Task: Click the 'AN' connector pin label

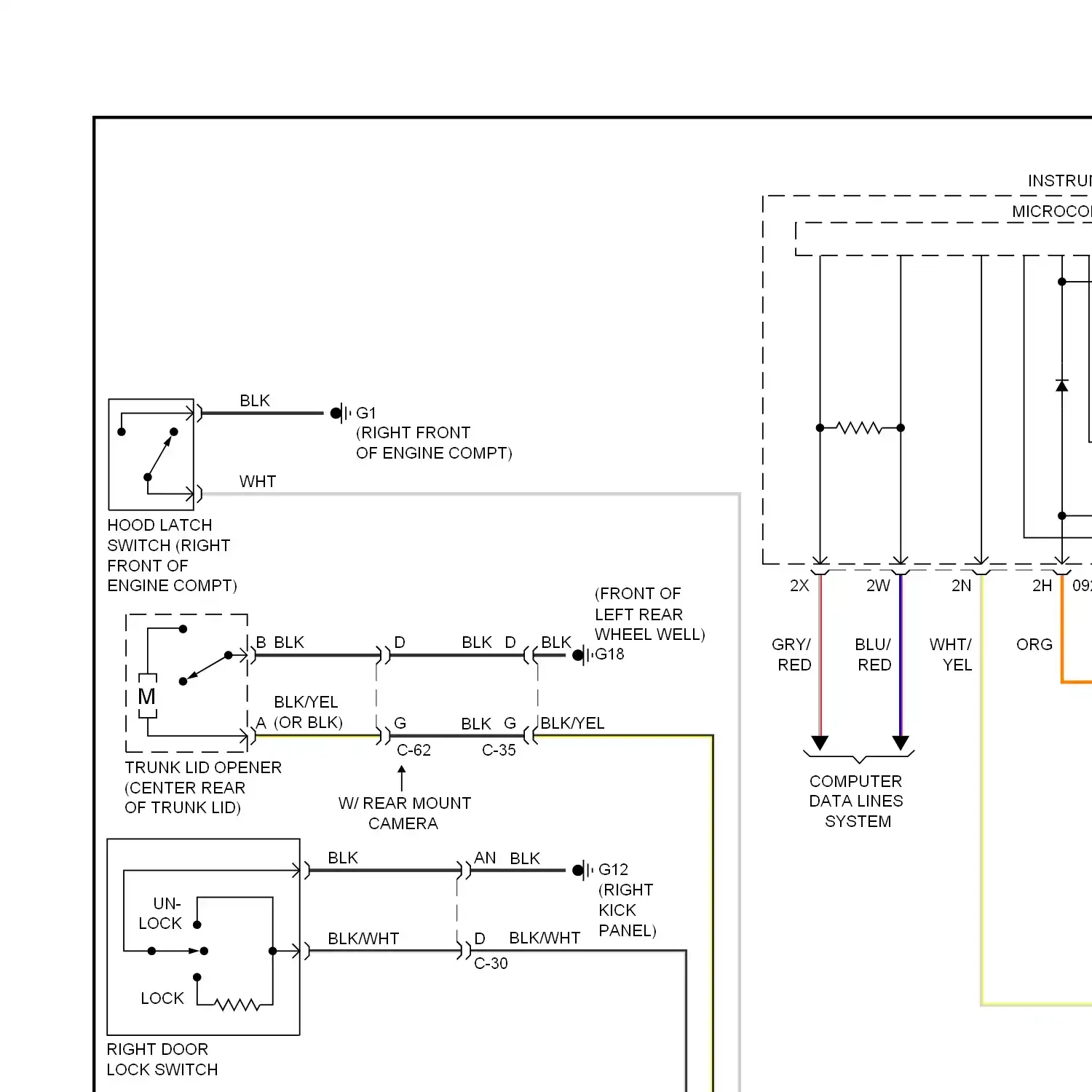Action: click(485, 858)
